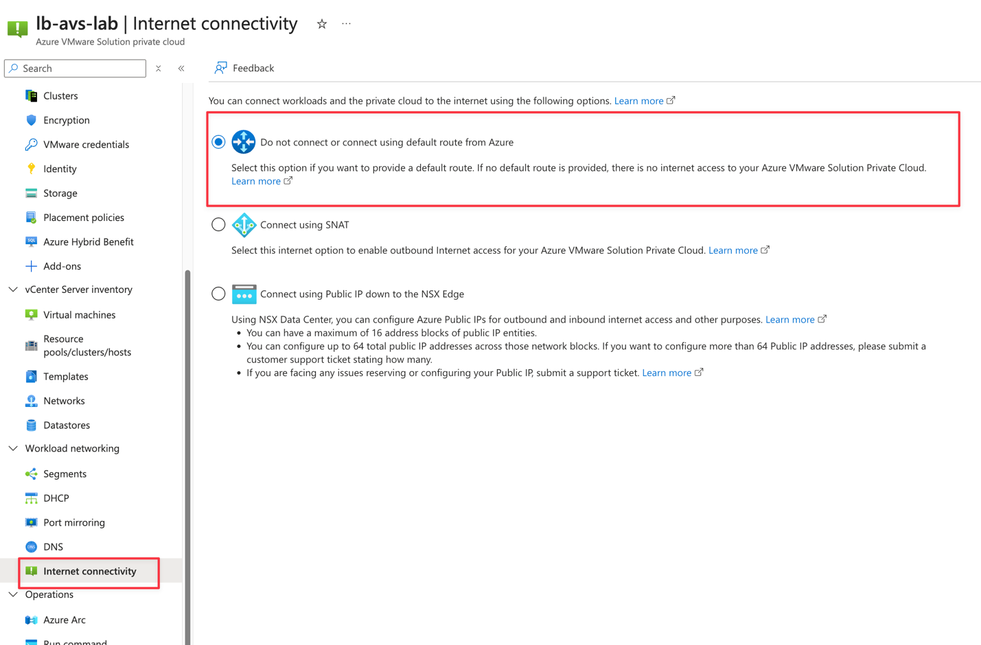981x645 pixels.
Task: Click the sidebar vertical scrollbar
Action: [188, 457]
